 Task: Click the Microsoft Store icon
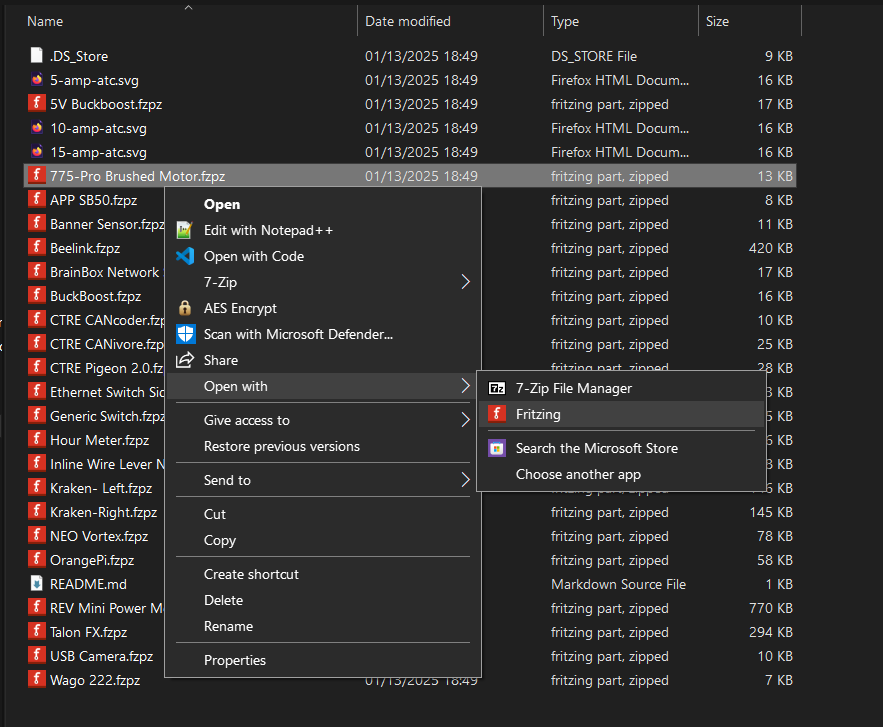click(x=497, y=448)
